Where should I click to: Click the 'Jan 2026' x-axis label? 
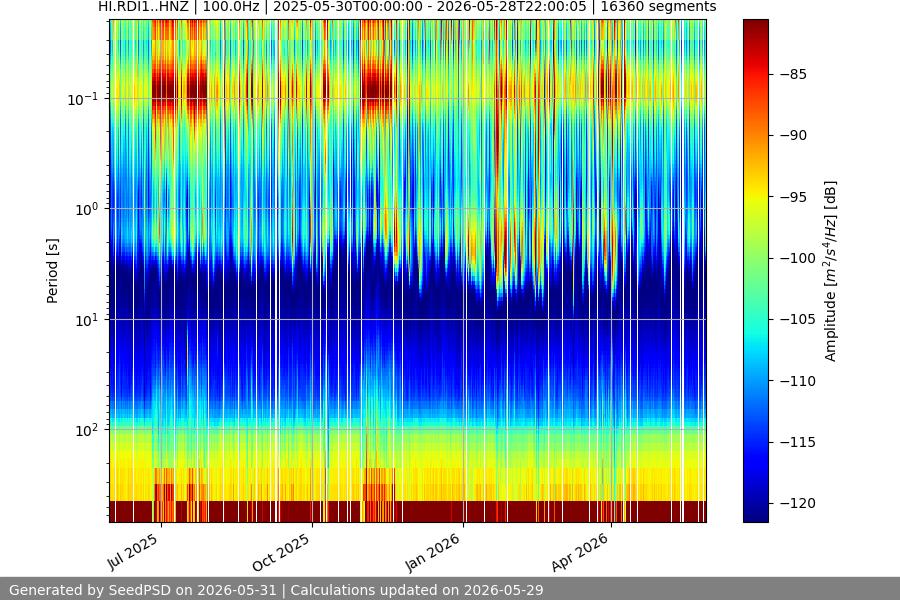(x=433, y=552)
